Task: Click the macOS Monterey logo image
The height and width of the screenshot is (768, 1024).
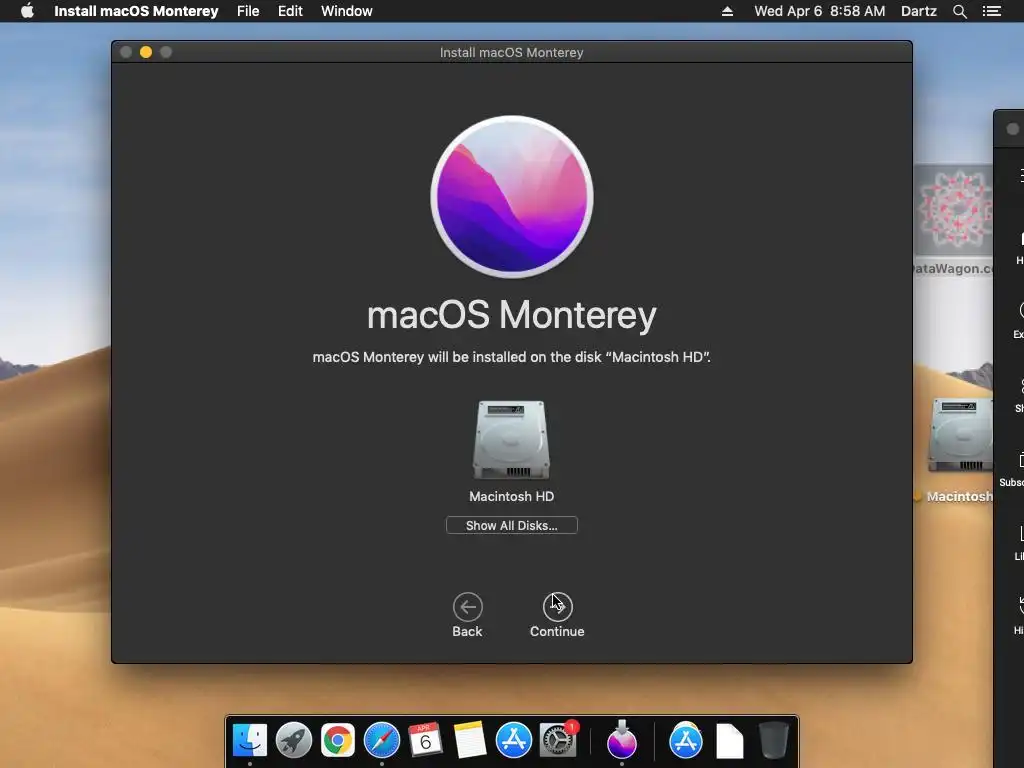Action: coord(512,197)
